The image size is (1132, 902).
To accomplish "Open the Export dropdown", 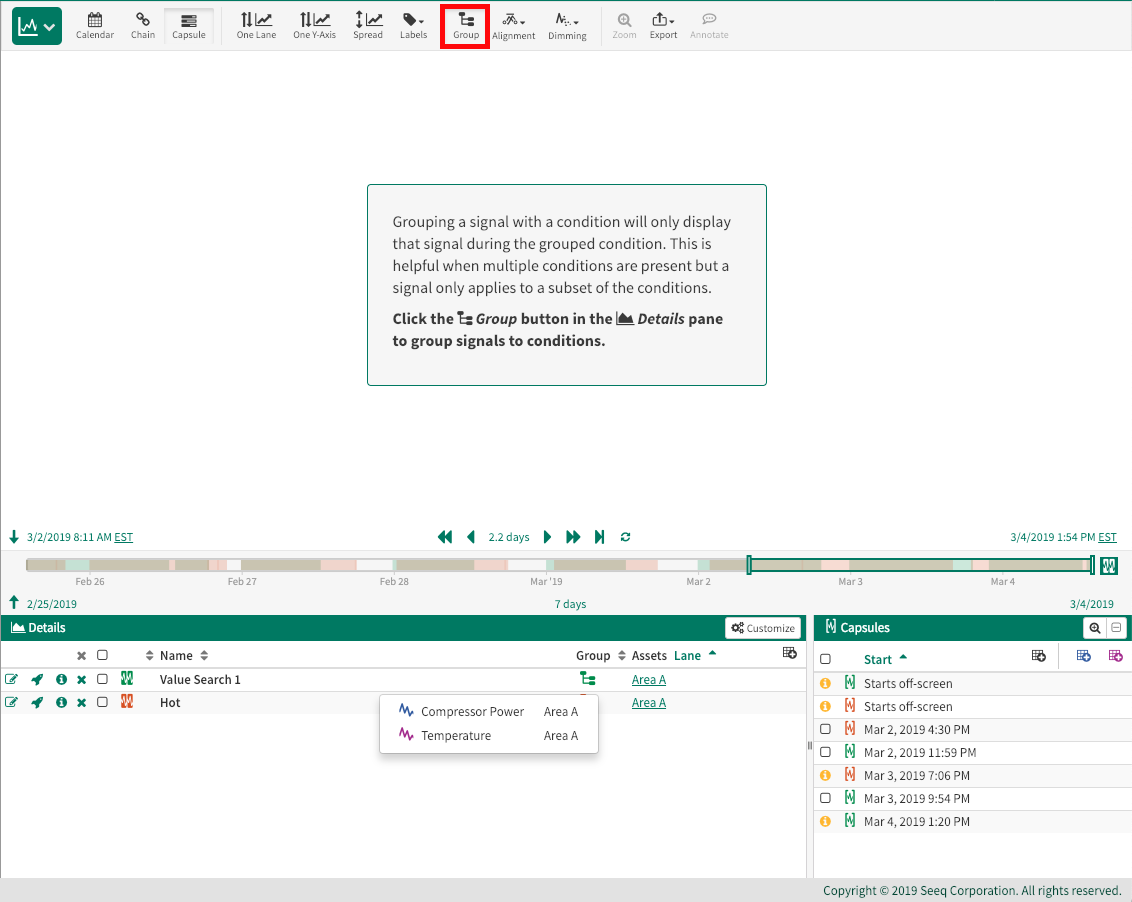I will (663, 25).
